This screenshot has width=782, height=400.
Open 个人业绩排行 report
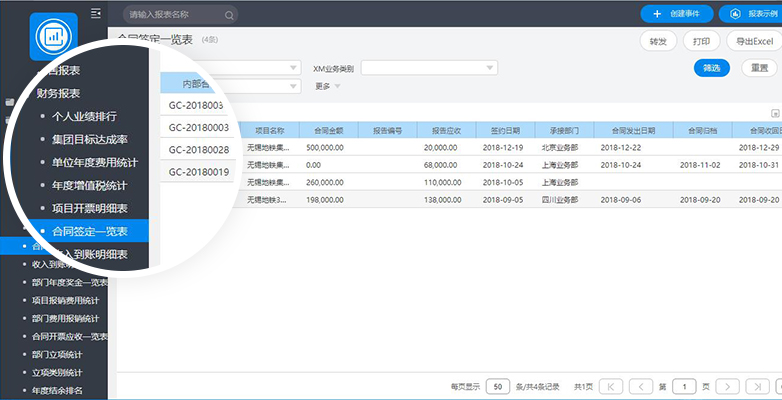pos(84,116)
